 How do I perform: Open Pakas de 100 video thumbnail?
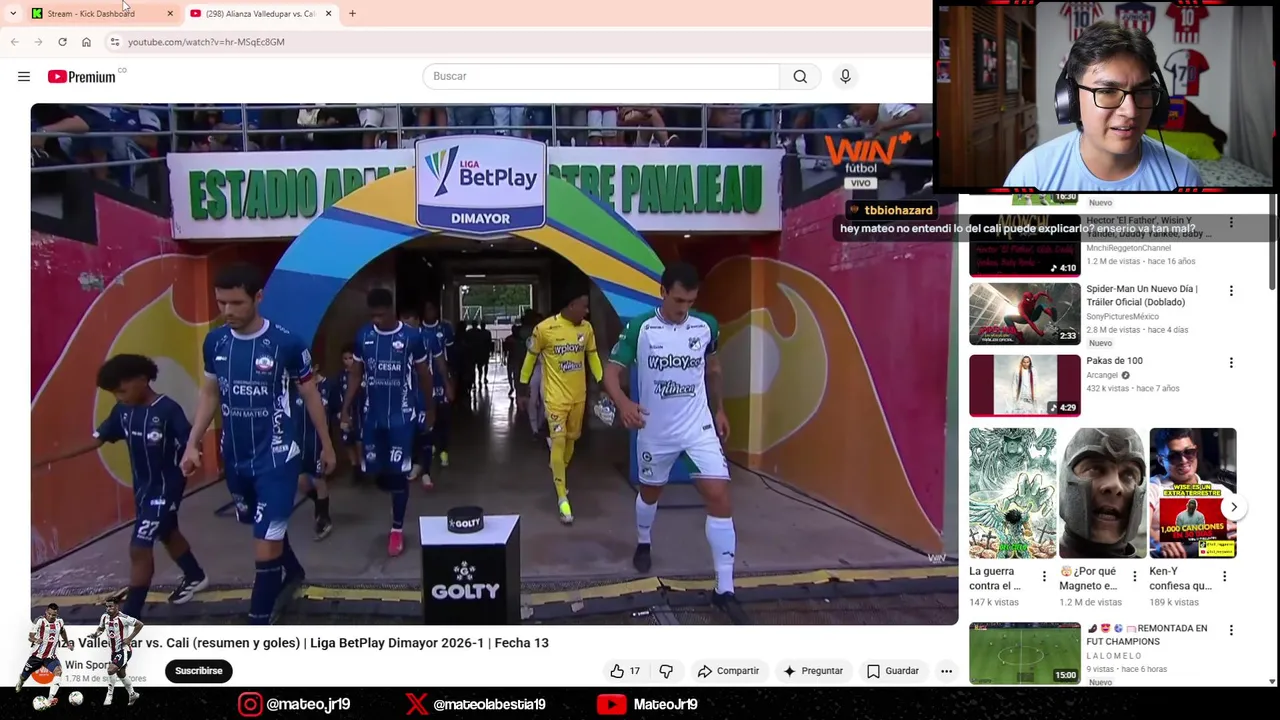(x=1024, y=385)
